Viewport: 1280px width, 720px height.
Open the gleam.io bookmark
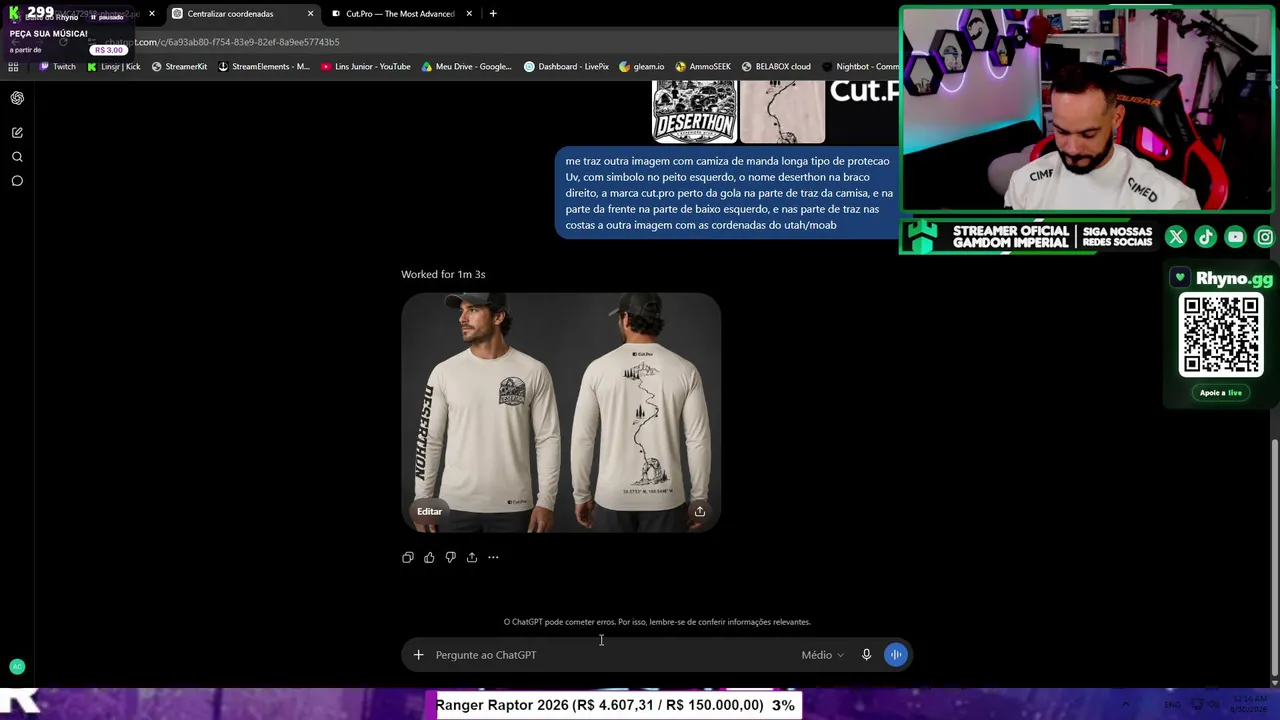[642, 67]
